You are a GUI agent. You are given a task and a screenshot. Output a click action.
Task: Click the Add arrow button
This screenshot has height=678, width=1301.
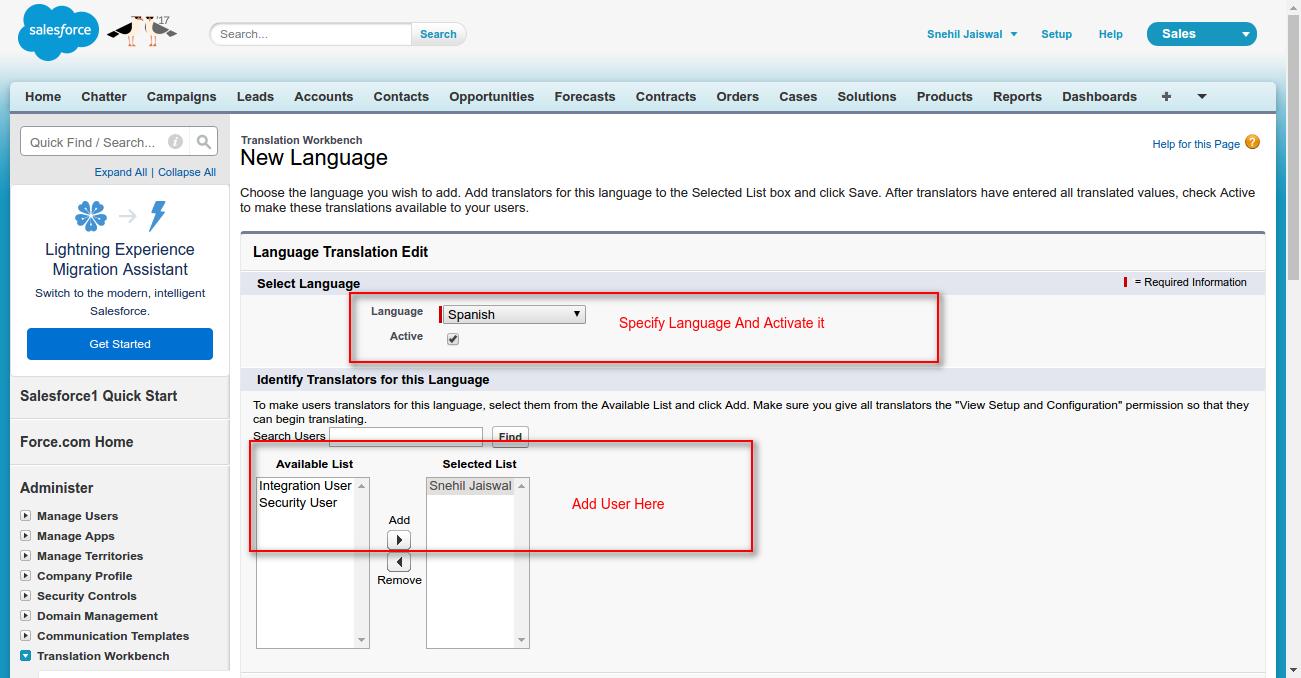pos(398,540)
